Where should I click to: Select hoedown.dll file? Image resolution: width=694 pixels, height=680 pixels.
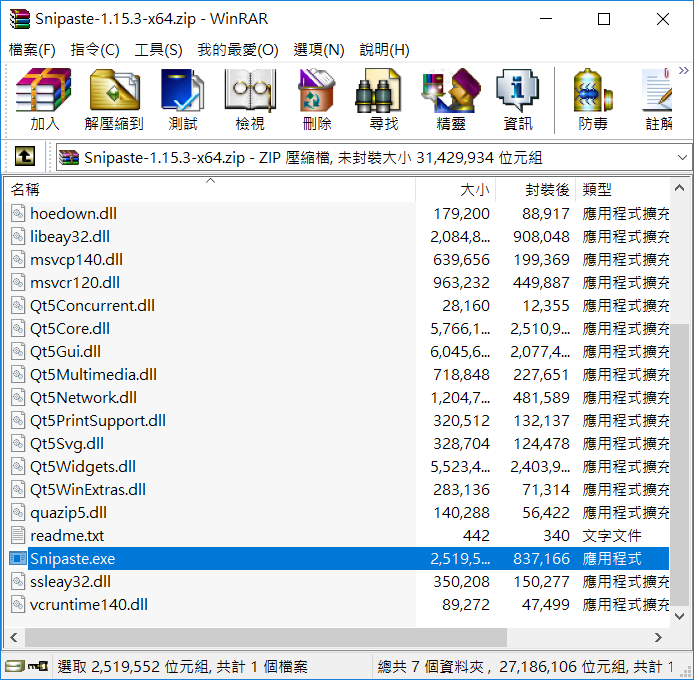(73, 214)
